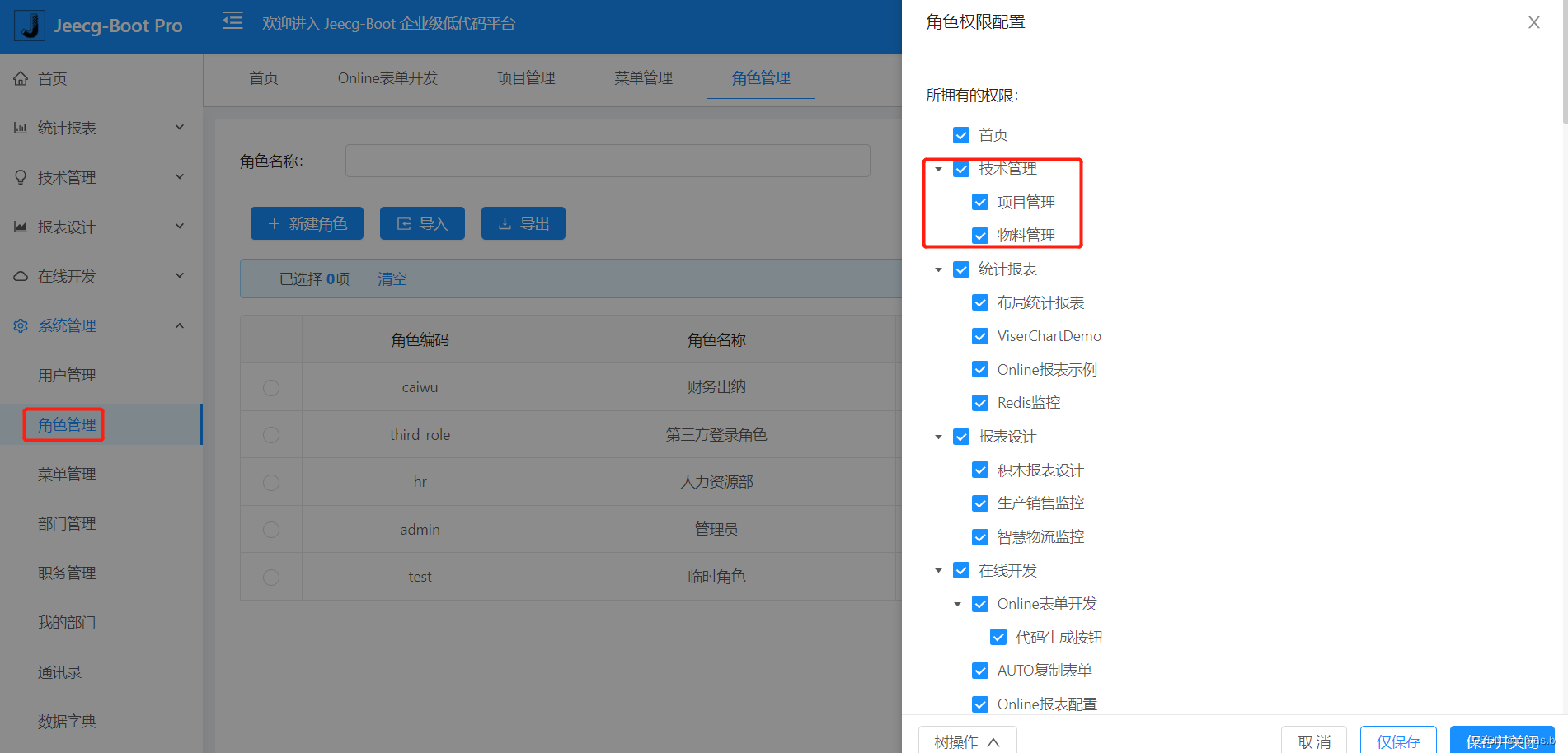Toggle the sidebar collapse menu icon
Image resolution: width=1568 pixels, height=753 pixels.
pyautogui.click(x=233, y=21)
